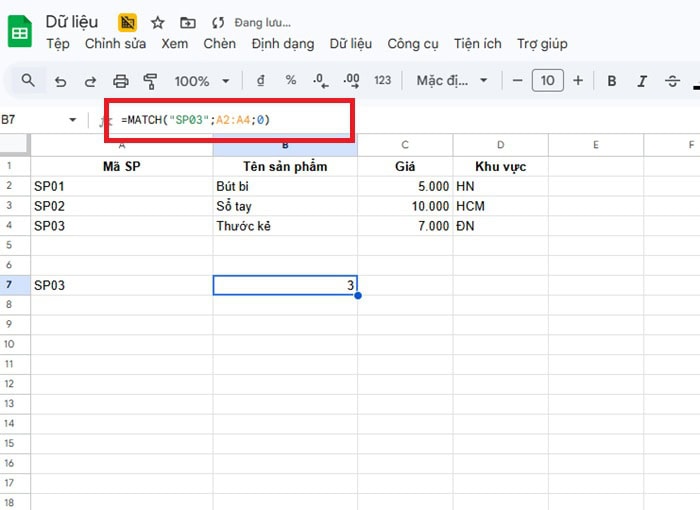Open the search tool in toolbar
The height and width of the screenshot is (510, 700).
[x=28, y=81]
